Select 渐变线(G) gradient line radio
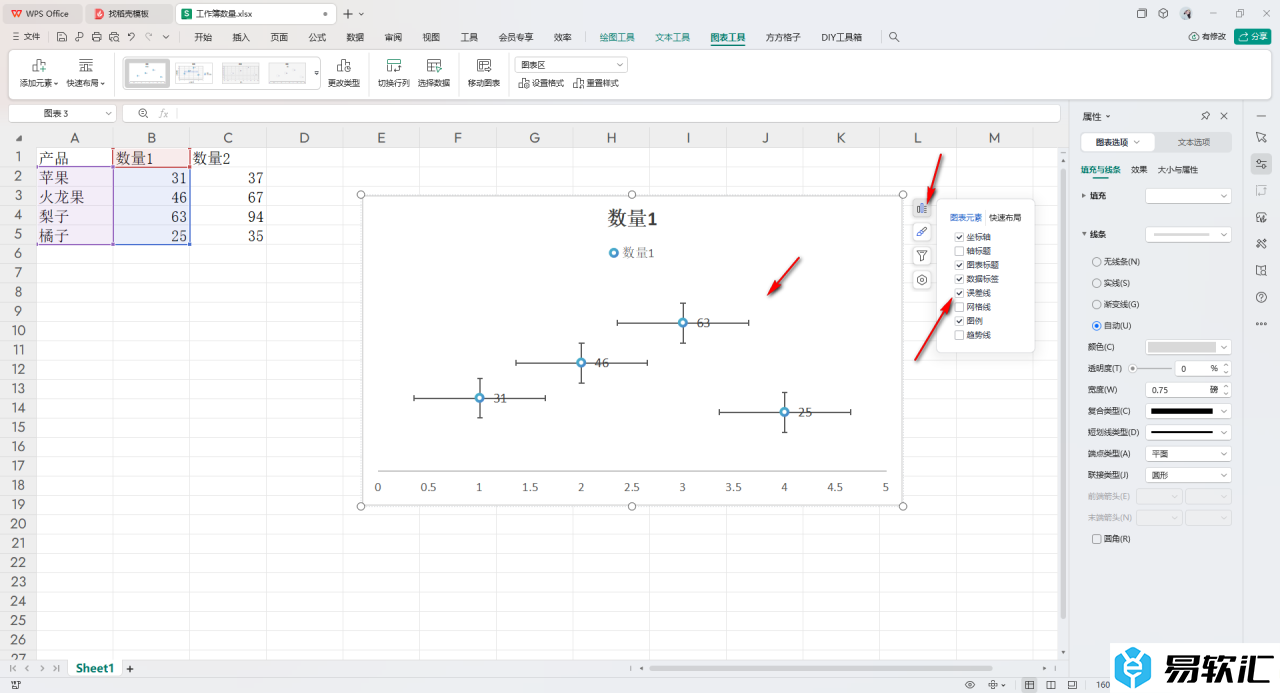 (x=1097, y=304)
